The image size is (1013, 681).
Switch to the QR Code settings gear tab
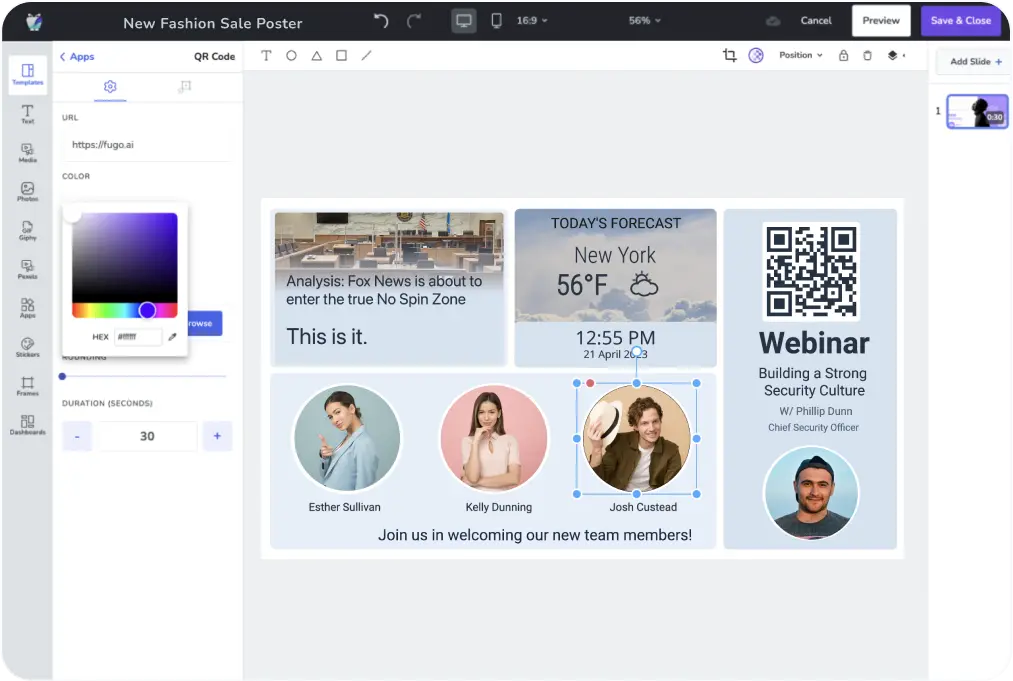(x=110, y=88)
